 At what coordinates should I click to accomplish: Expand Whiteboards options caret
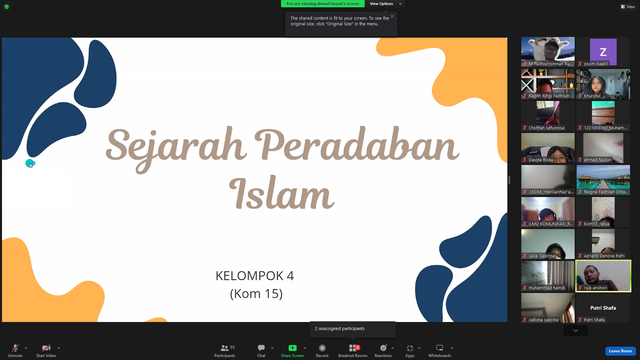click(x=452, y=348)
